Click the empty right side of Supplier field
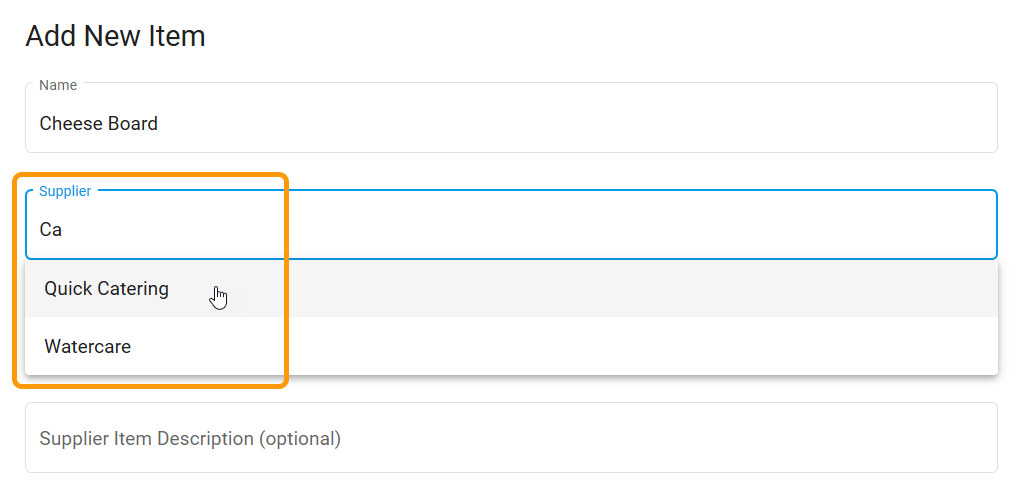This screenshot has height=498, width=1022. tap(800, 229)
